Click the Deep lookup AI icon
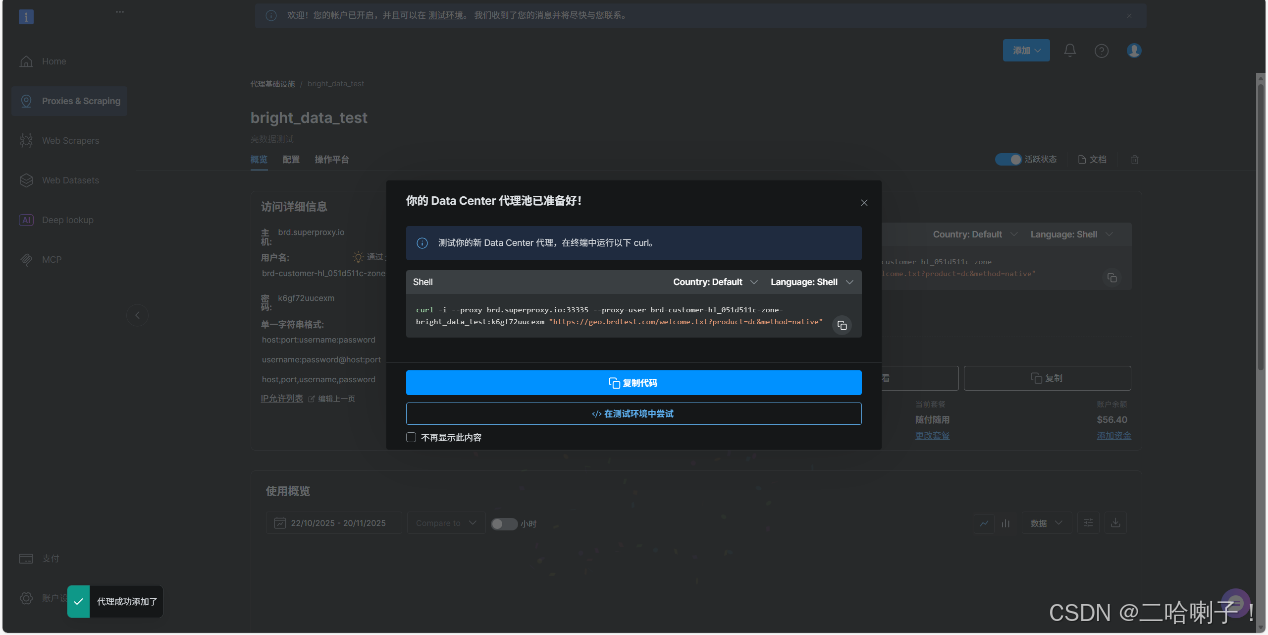Viewport: 1268px width, 635px height. tap(27, 220)
